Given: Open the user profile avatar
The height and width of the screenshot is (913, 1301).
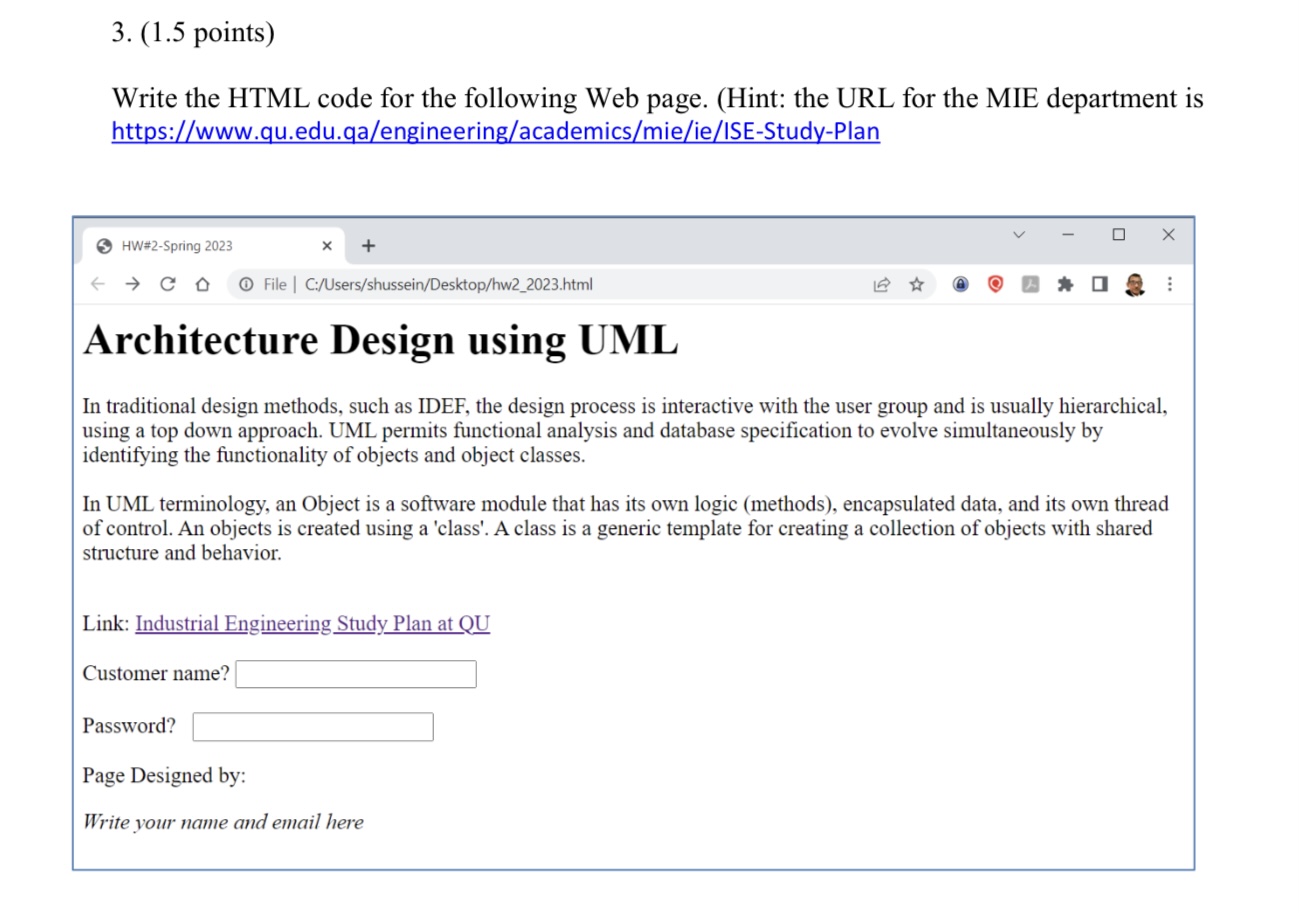Looking at the screenshot, I should pos(1134,285).
